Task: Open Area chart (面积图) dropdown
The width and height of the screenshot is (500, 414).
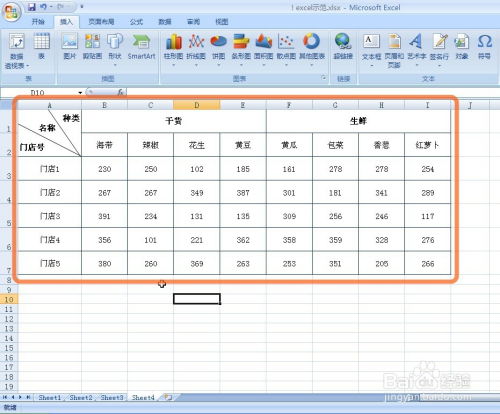Action: (264, 65)
